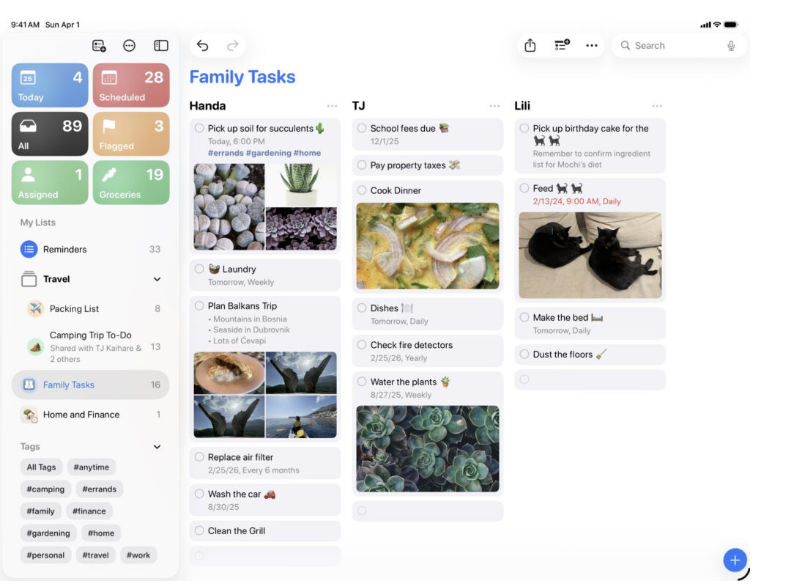The width and height of the screenshot is (793, 585).
Task: Complete the Dust the floors reminder
Action: coord(524,354)
